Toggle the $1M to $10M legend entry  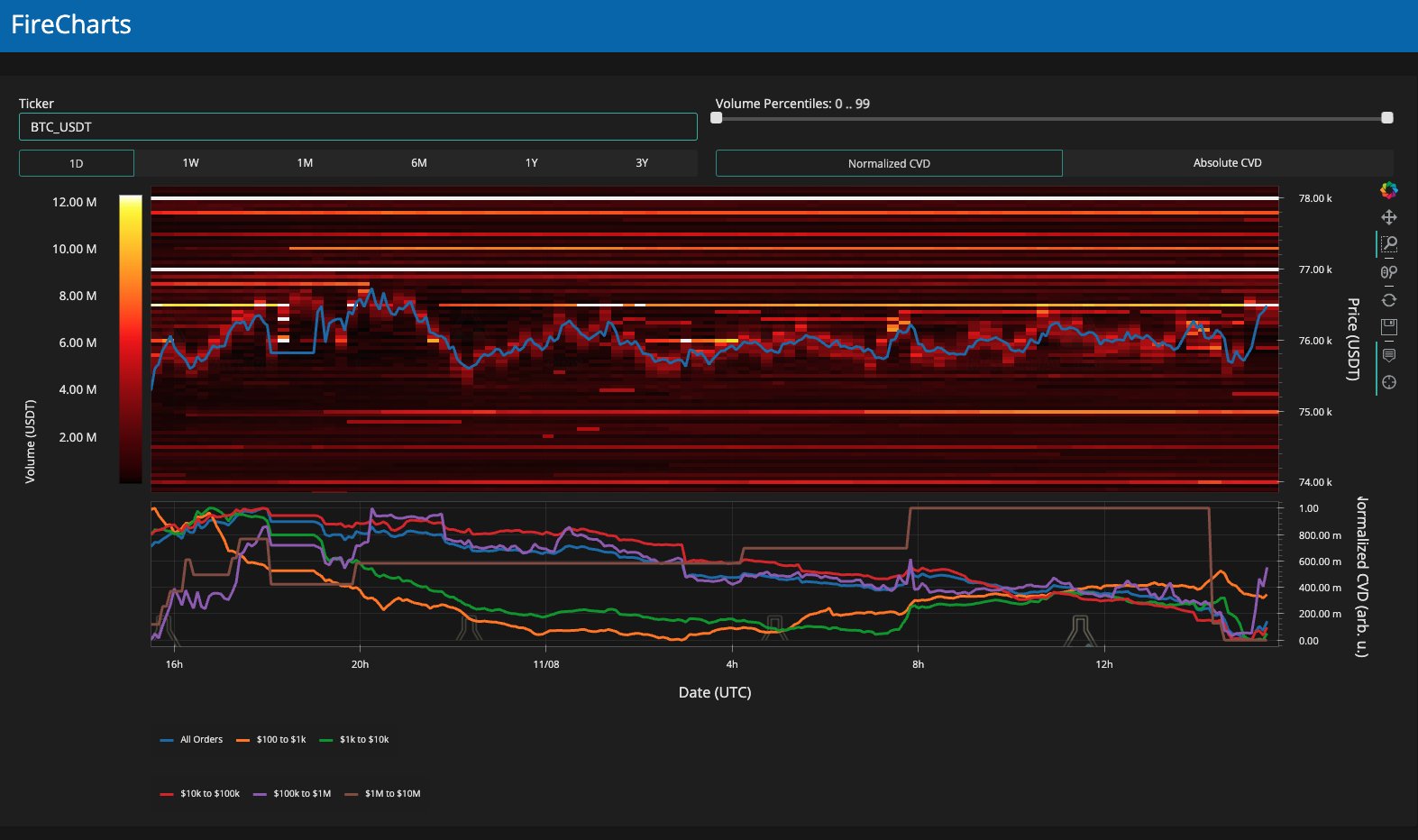click(392, 794)
